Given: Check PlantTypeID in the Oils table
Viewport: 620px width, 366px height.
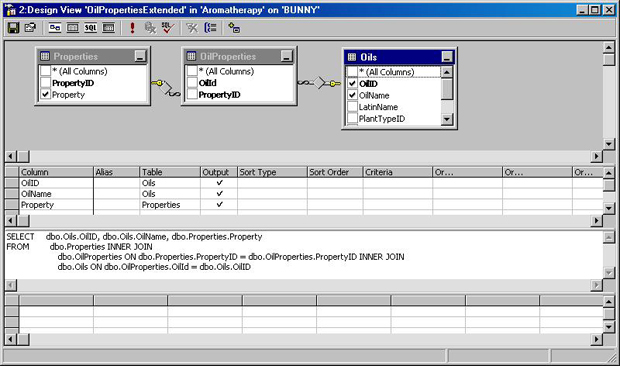Looking at the screenshot, I should click(352, 119).
